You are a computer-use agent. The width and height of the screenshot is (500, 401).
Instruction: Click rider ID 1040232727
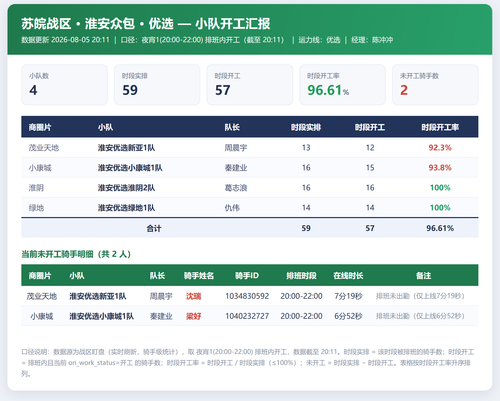[247, 316]
